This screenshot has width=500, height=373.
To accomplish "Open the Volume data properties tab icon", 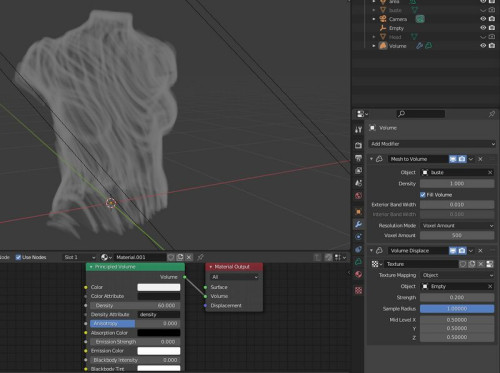I will pos(358,262).
